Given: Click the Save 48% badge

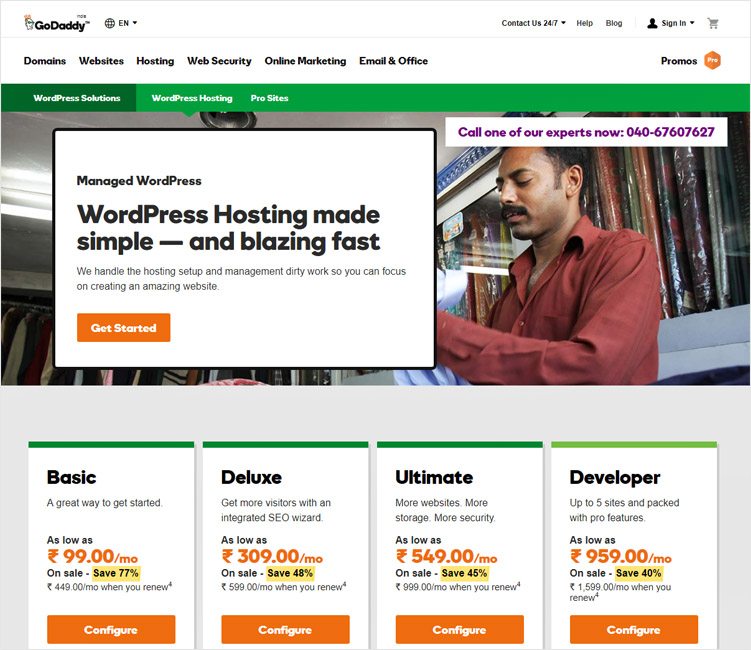Looking at the screenshot, I should tap(290, 573).
